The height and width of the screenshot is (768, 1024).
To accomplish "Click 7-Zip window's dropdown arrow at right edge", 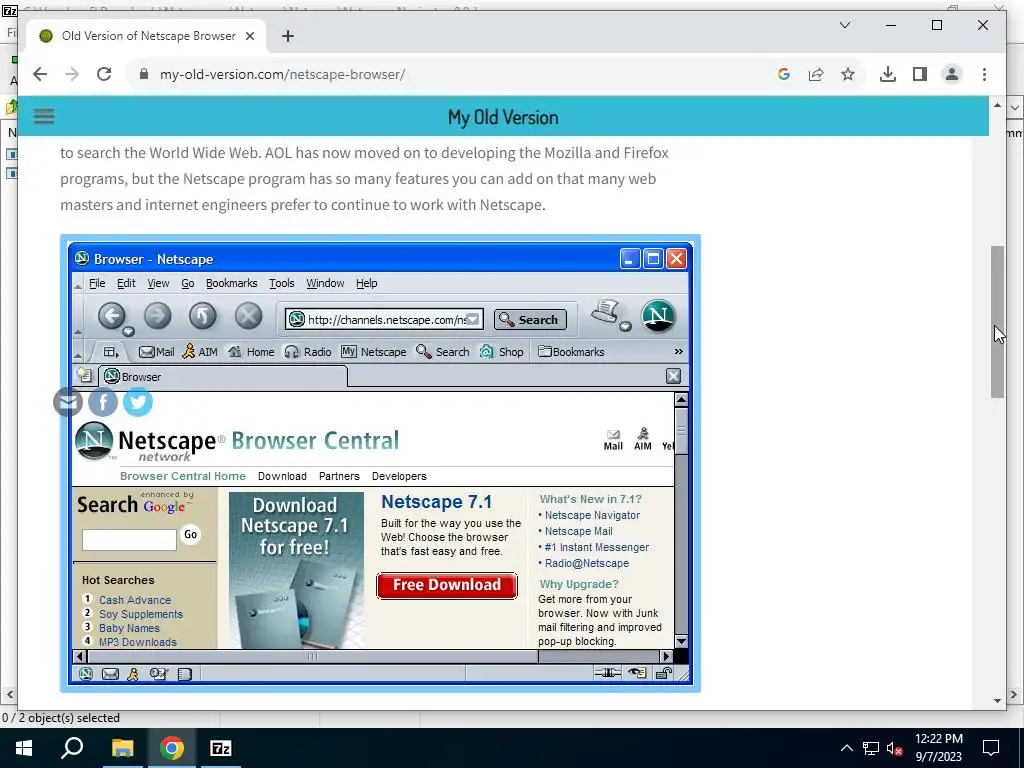I will [1014, 108].
